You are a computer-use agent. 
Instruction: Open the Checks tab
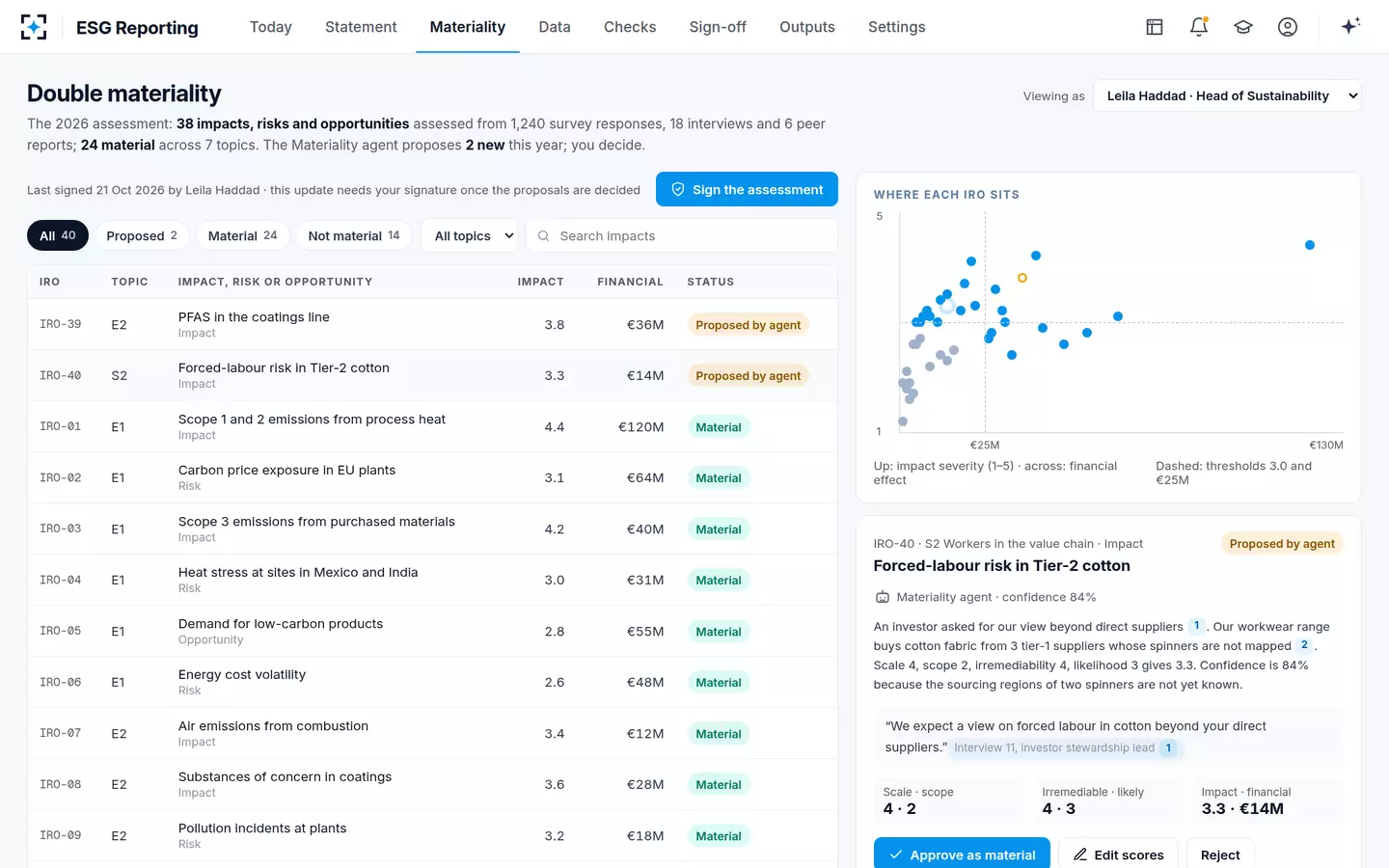tap(630, 27)
